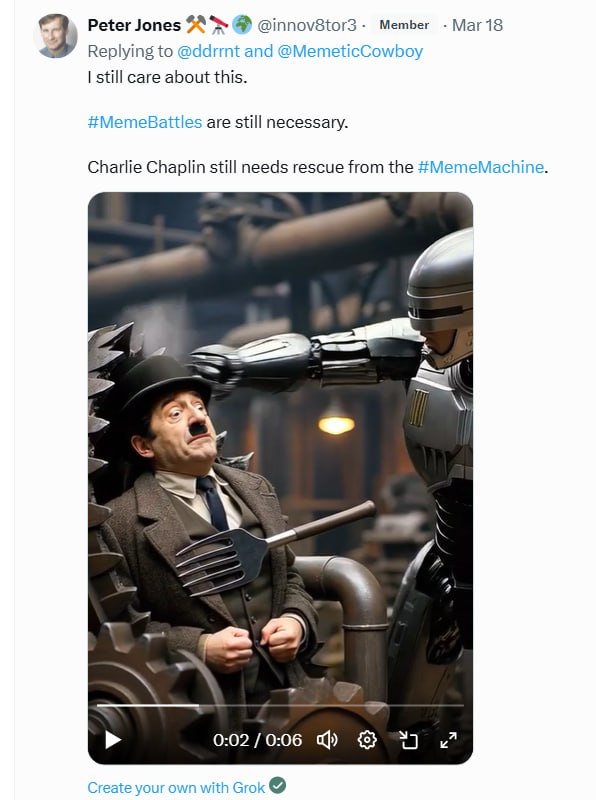Visit the @innov8tor3 handle
The width and height of the screenshot is (596, 800).
(307, 25)
